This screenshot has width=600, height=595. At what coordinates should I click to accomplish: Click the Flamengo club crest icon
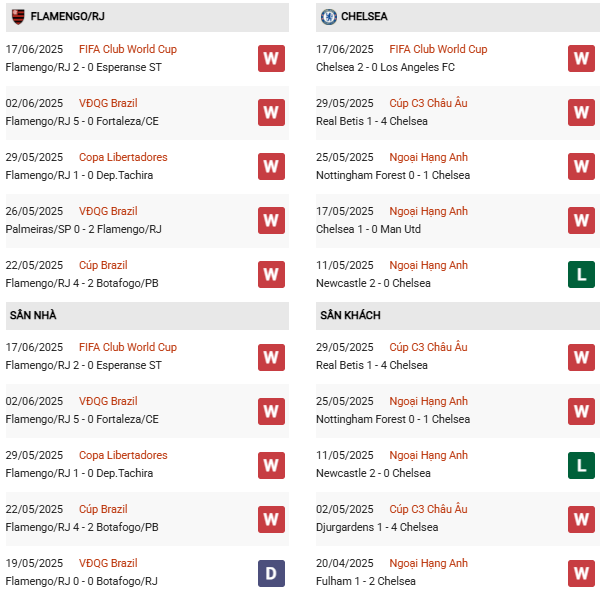pos(17,17)
